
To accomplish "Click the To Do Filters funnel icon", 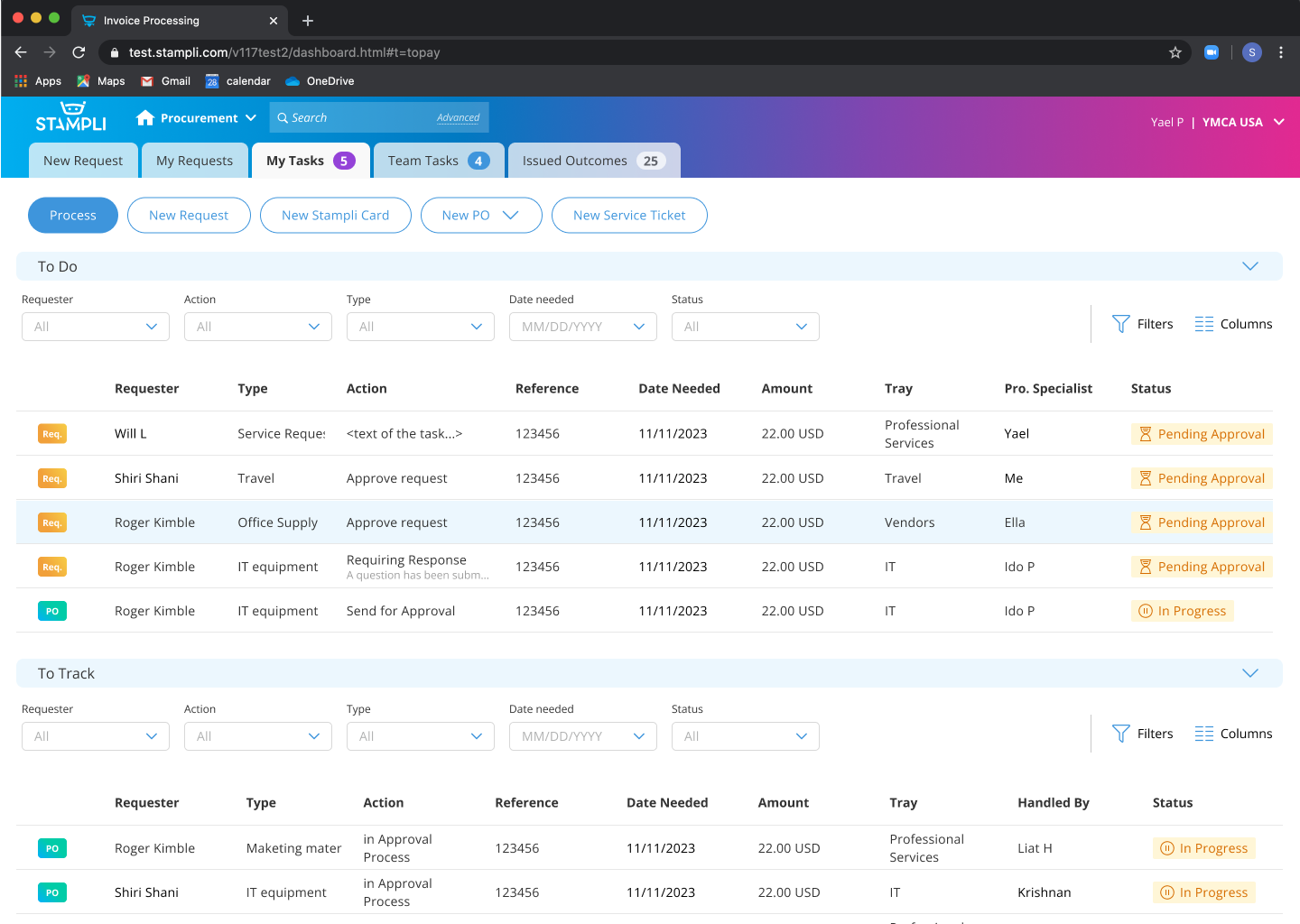I will pos(1120,324).
